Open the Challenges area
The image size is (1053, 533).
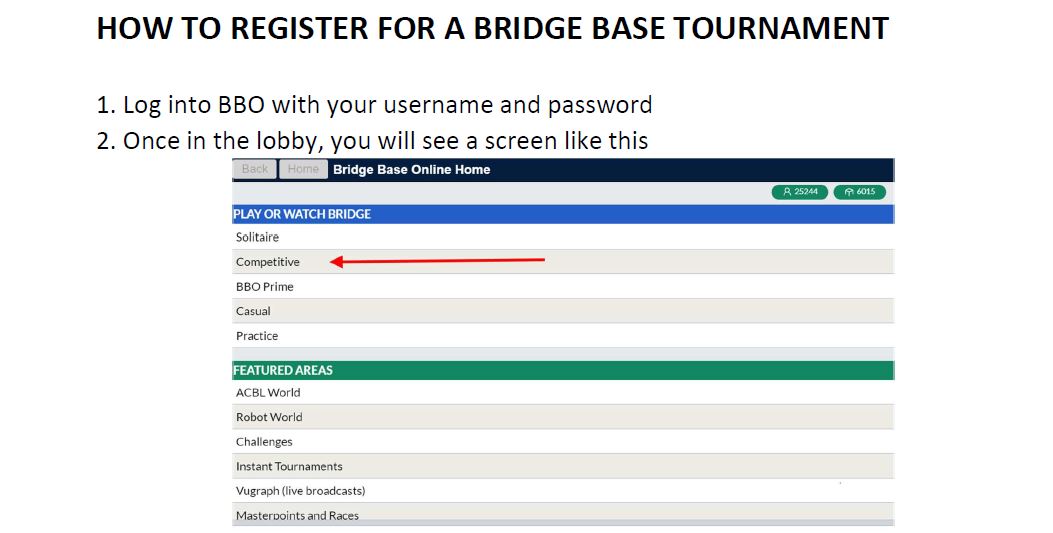click(x=563, y=442)
